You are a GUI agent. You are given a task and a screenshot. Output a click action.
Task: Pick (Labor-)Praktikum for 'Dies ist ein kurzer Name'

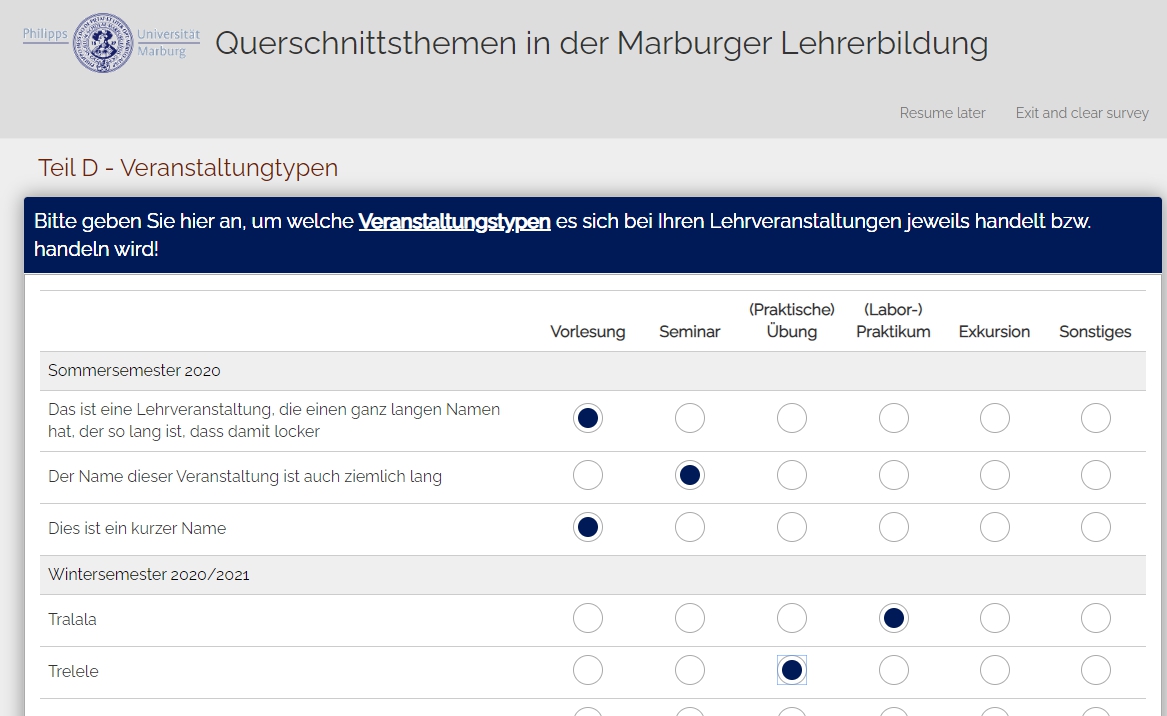click(894, 527)
